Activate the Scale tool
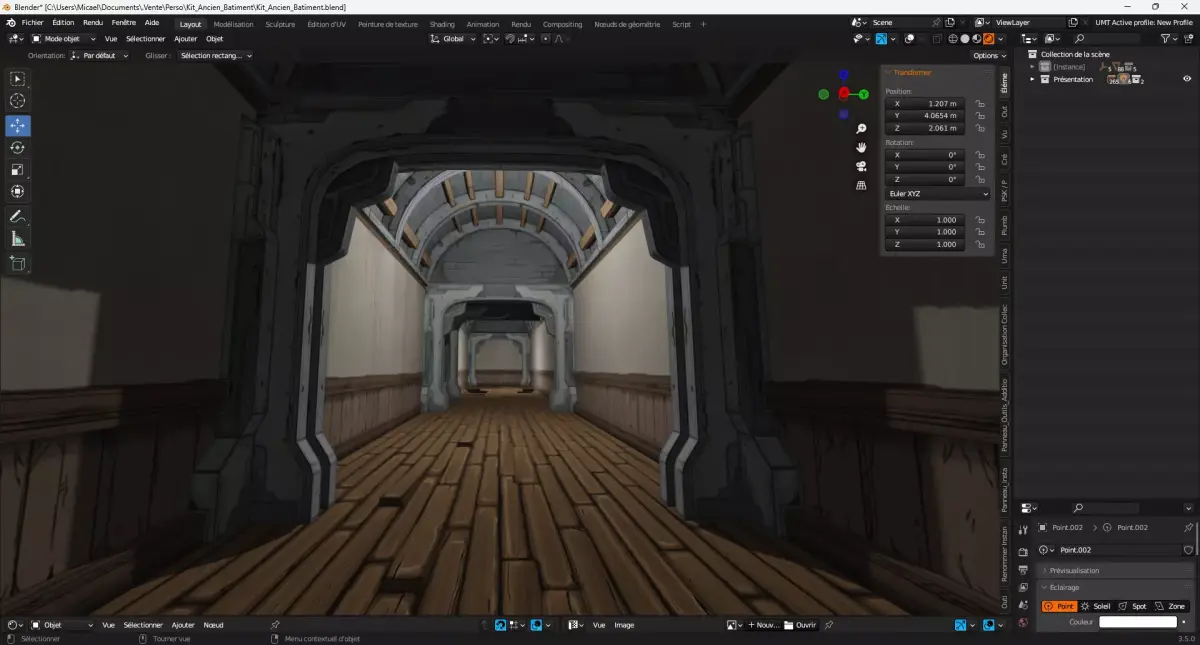 pyautogui.click(x=18, y=169)
